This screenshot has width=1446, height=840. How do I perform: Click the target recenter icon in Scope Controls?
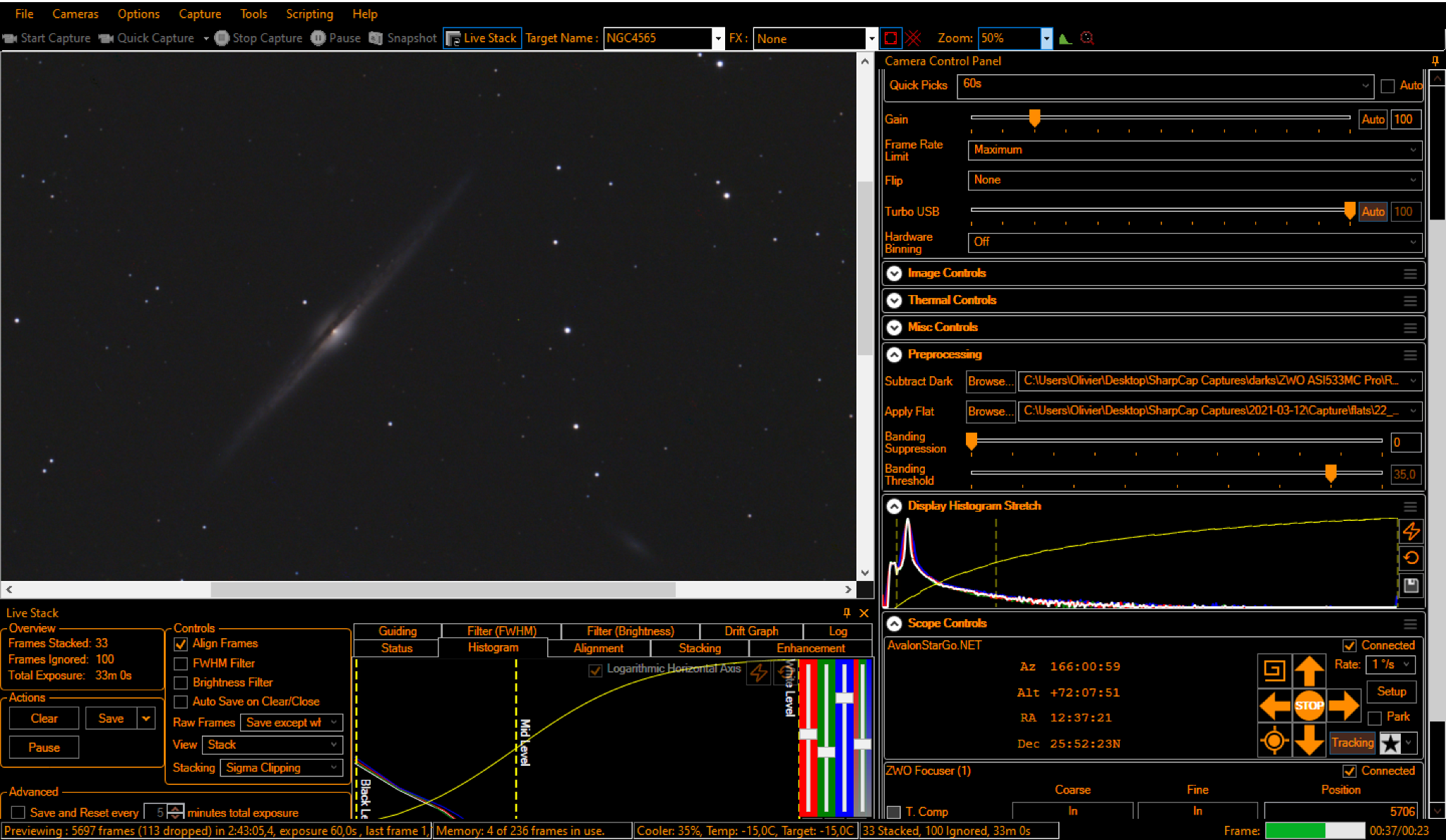click(1274, 740)
